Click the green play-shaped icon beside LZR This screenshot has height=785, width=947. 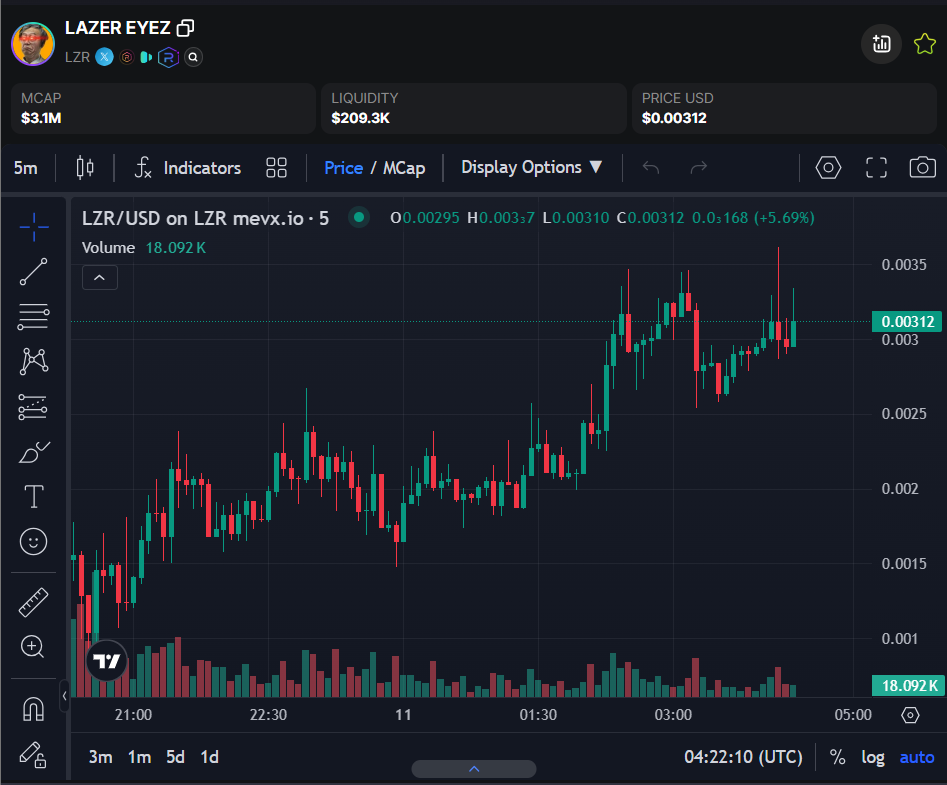point(146,57)
